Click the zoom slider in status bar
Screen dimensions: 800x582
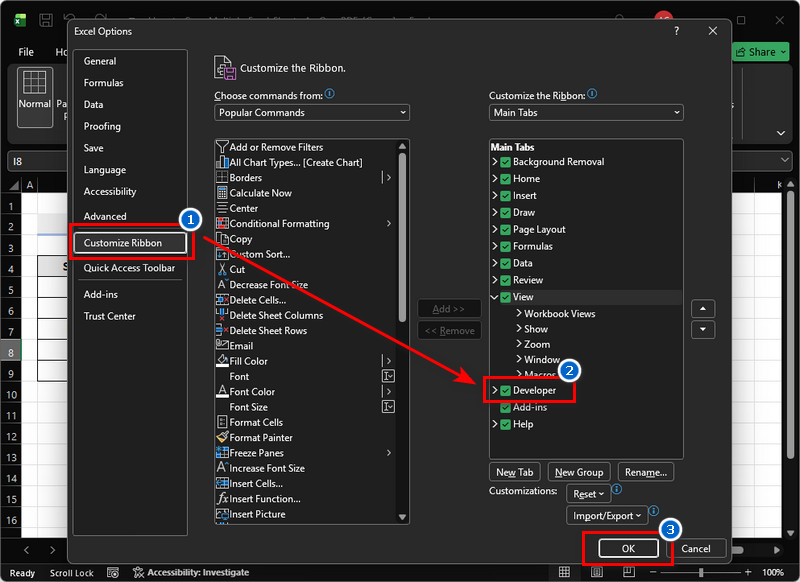pyautogui.click(x=701, y=572)
